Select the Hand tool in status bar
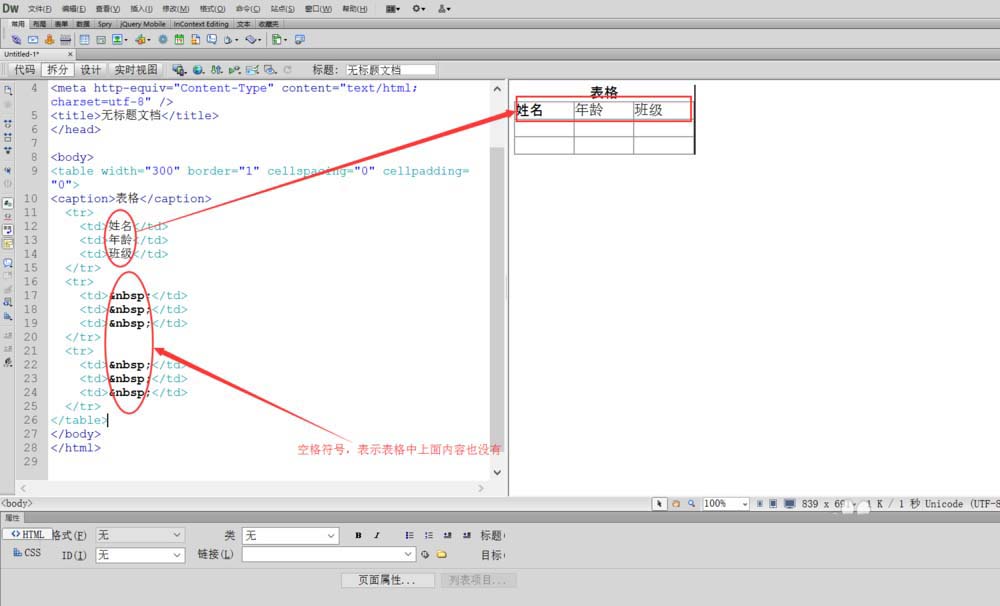 click(x=676, y=504)
